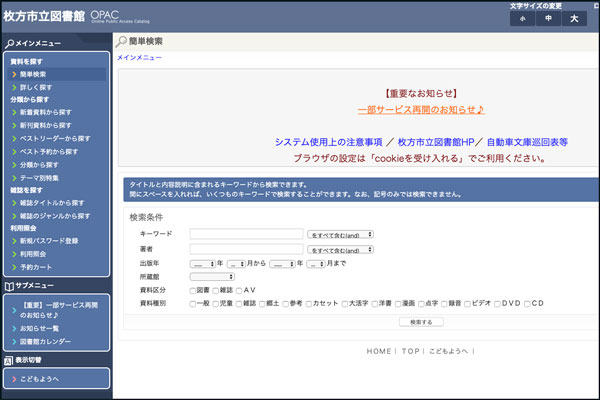Open 詳しく探す in the sidebar

40,87
